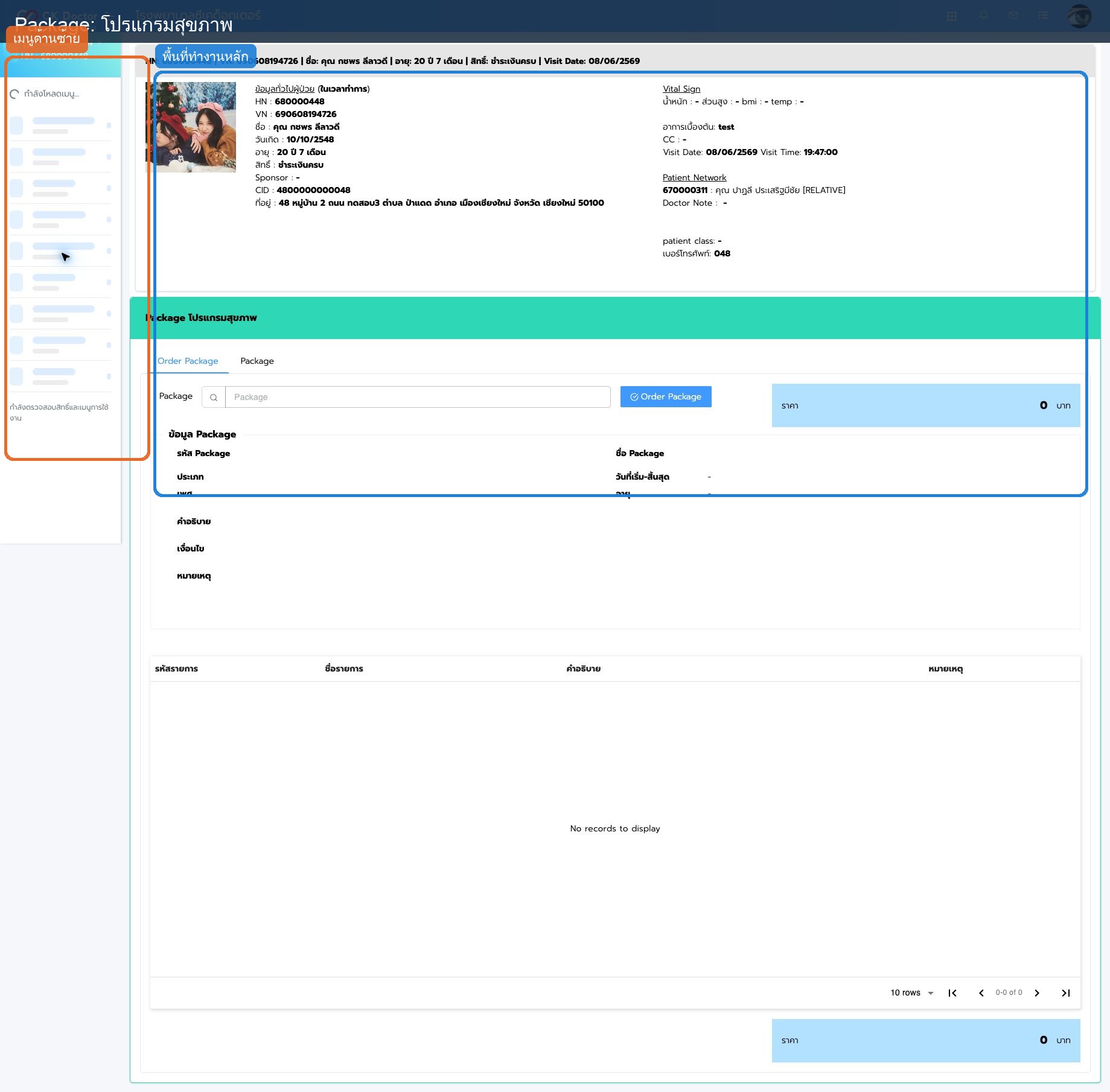Click the Vital Sign heading link
Viewport: 1110px width, 1092px height.
point(681,89)
